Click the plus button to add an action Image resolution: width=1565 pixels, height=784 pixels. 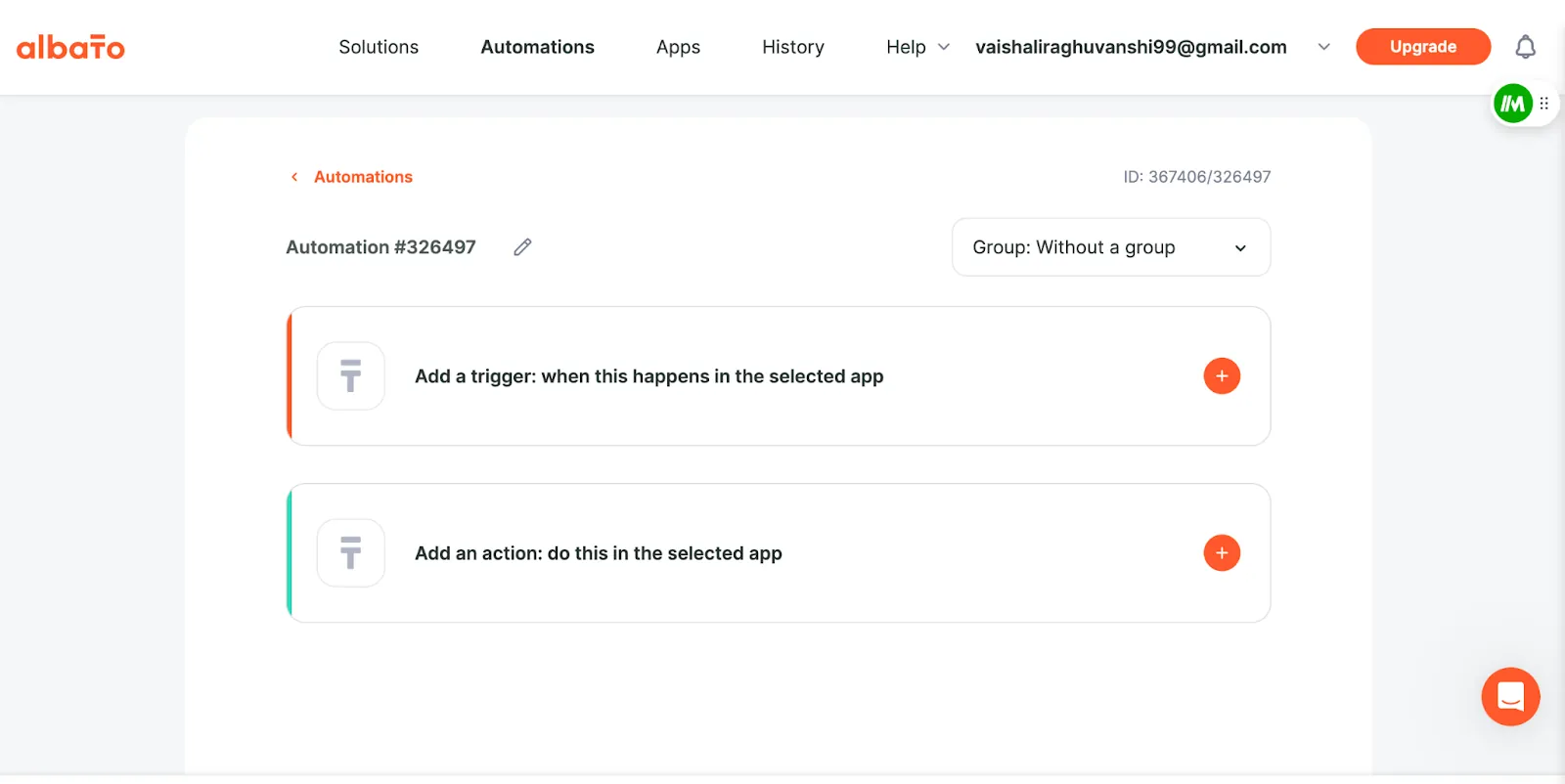tap(1222, 553)
